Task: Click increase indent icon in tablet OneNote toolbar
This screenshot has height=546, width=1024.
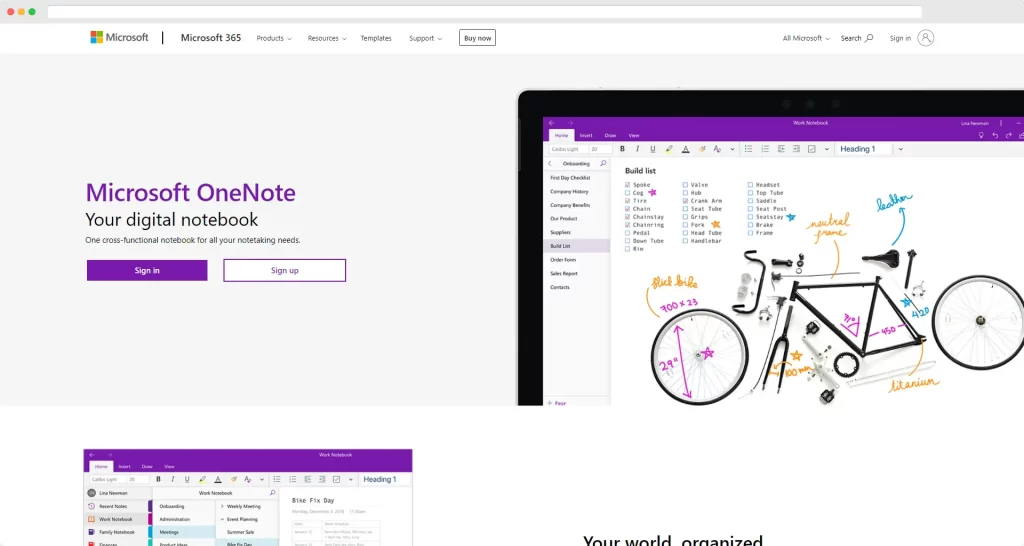Action: [796, 149]
